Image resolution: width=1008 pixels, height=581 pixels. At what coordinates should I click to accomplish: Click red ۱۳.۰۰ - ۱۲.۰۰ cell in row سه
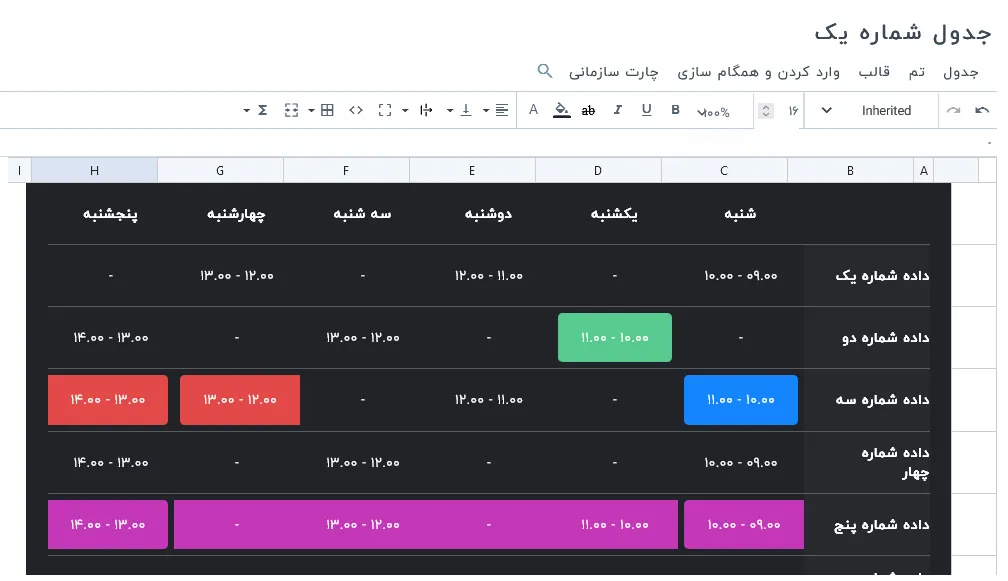240,400
